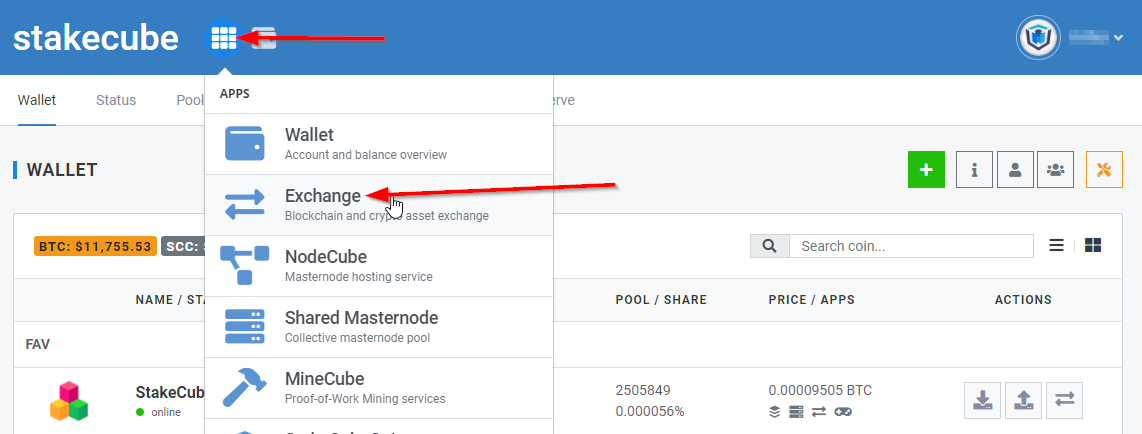Open Wallet app from the Apps menu

(x=379, y=143)
